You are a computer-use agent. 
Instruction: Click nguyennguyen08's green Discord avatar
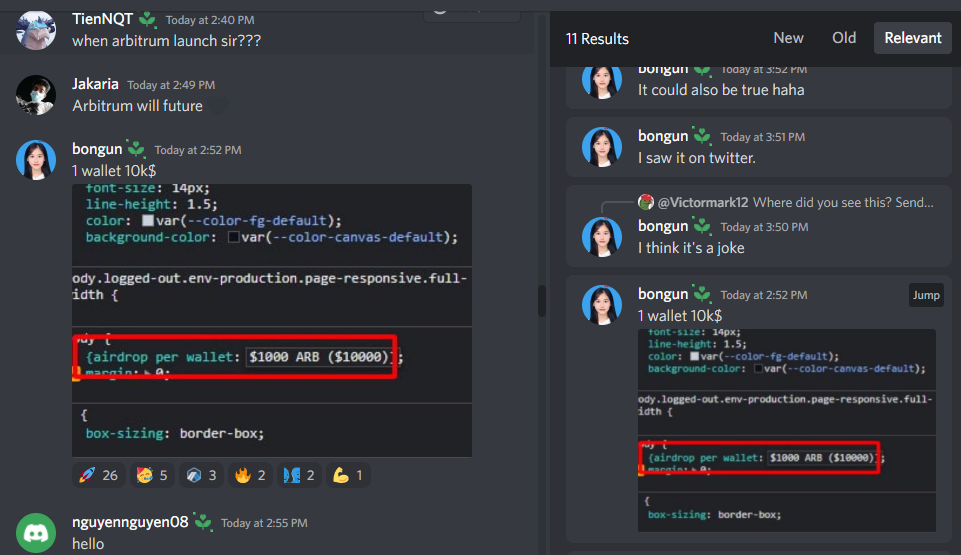point(36,533)
